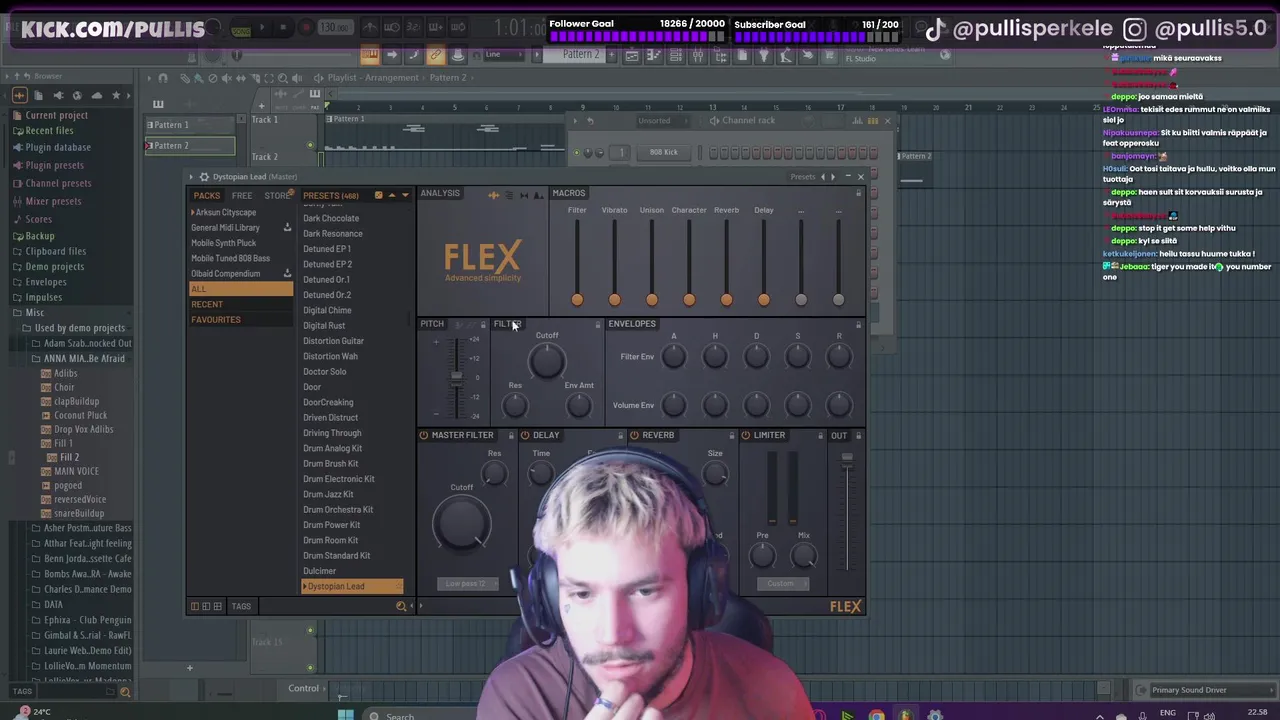
Task: Click the favorites star icon in Browser
Action: pos(116,95)
